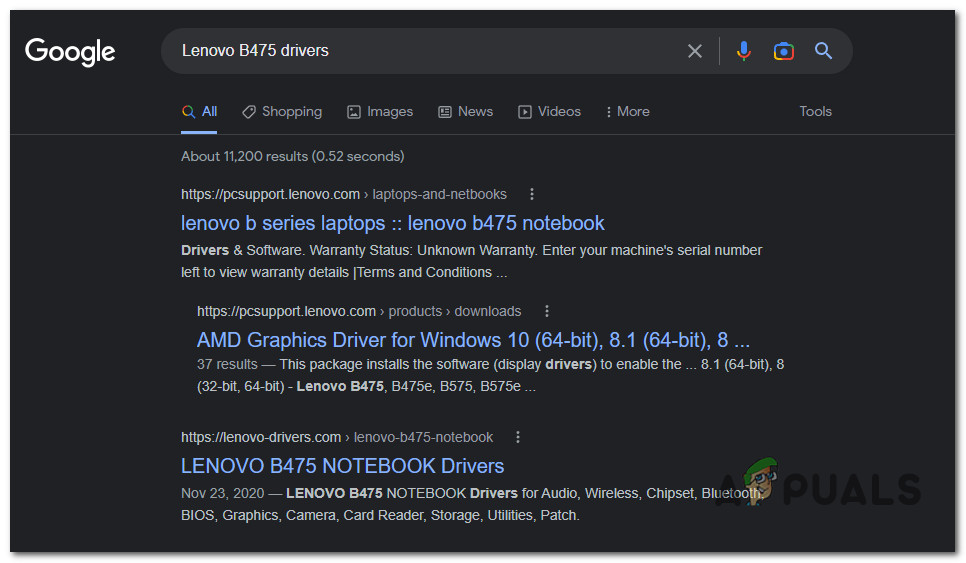Click the Google logo

click(x=70, y=52)
